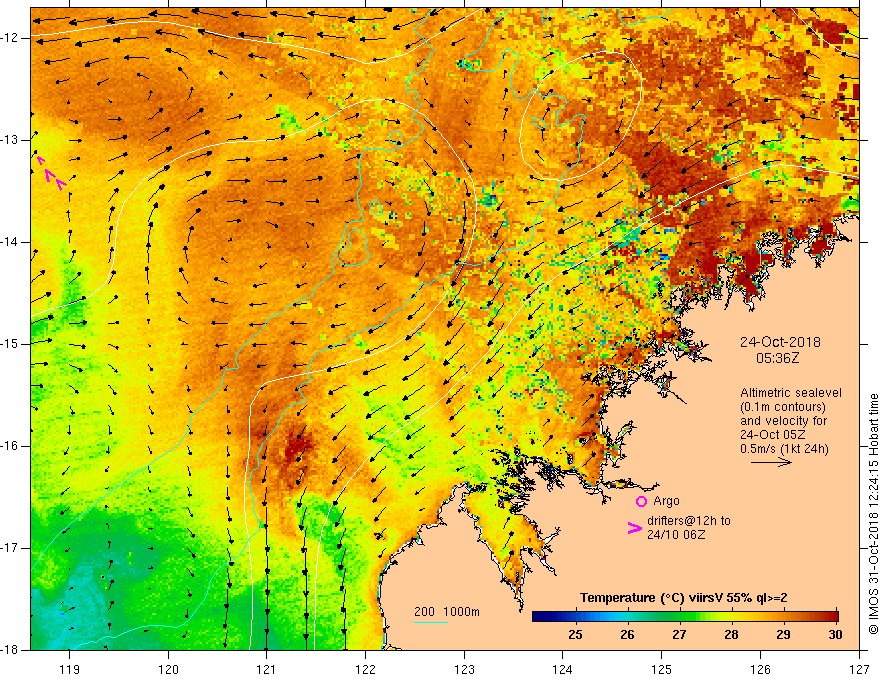
Task: Click the longitude axis label 121
Action: pyautogui.click(x=267, y=669)
